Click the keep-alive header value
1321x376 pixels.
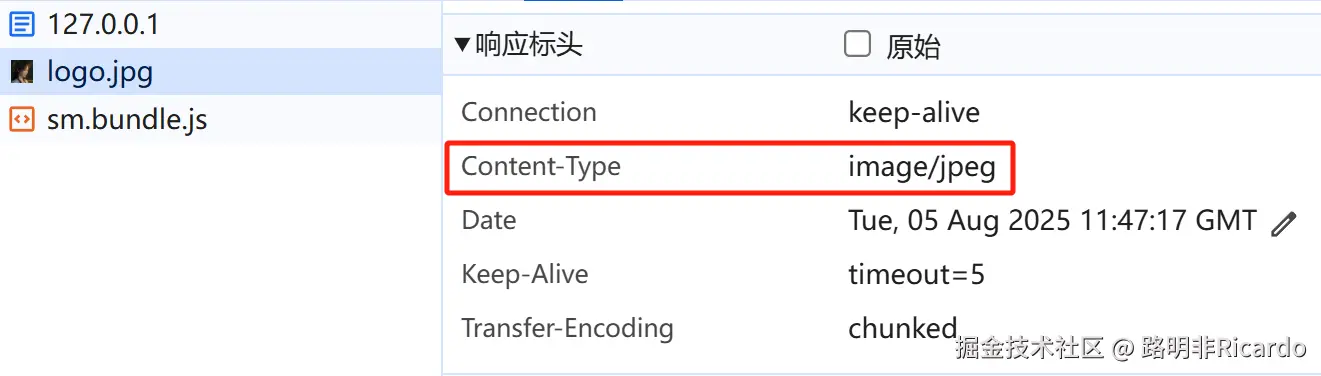pos(914,112)
